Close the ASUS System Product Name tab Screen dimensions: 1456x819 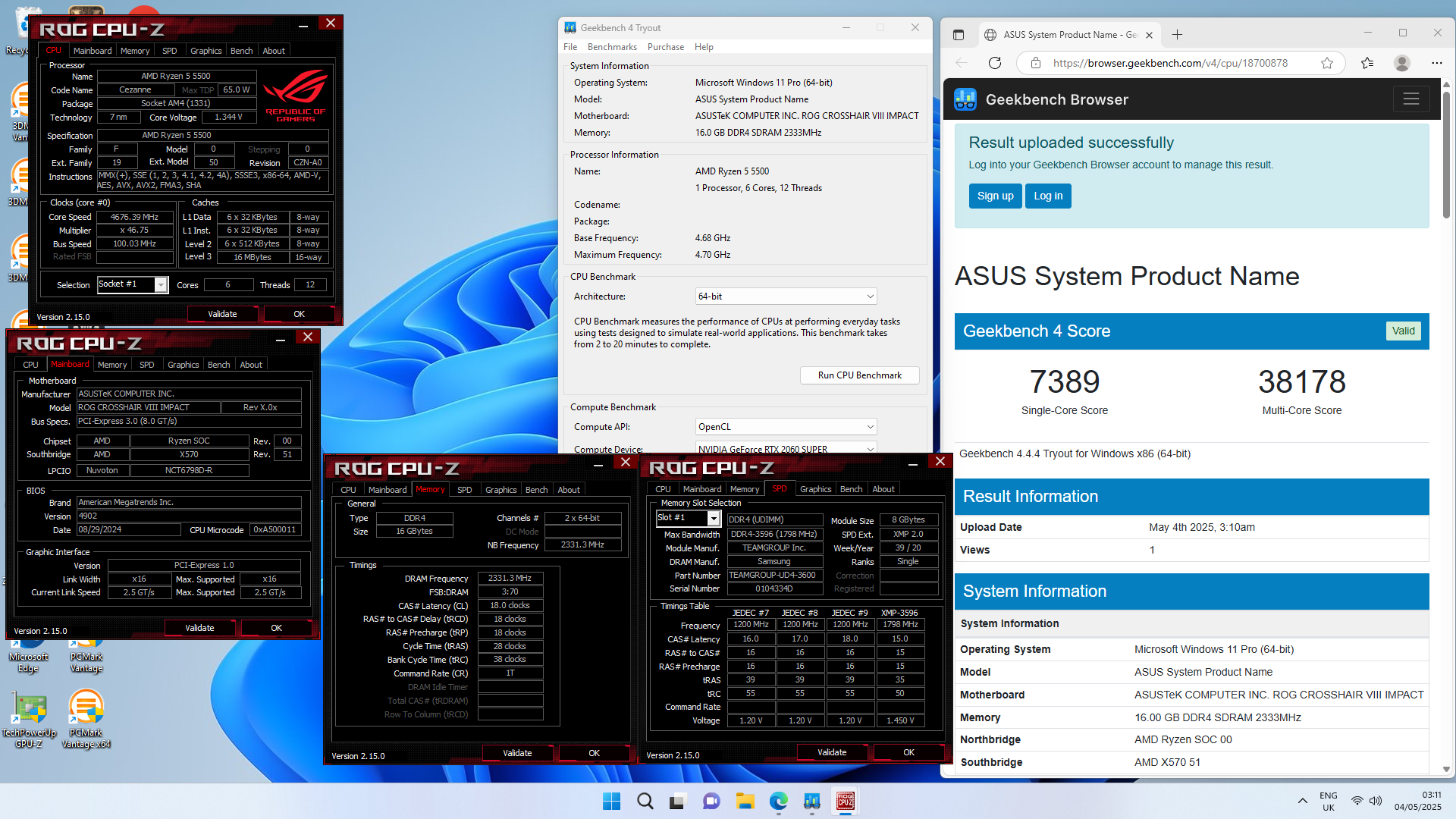1149,35
